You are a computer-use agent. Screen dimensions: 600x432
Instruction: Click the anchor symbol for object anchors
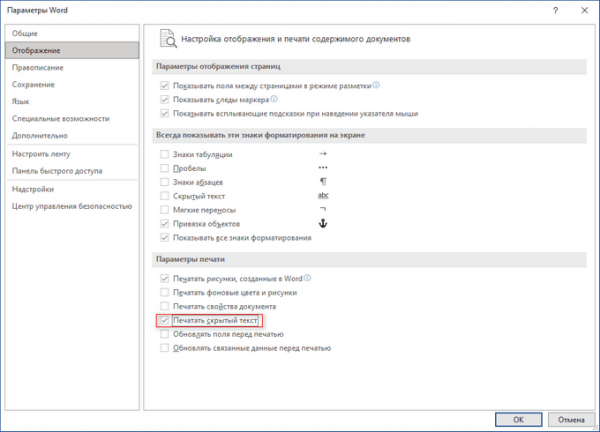323,223
